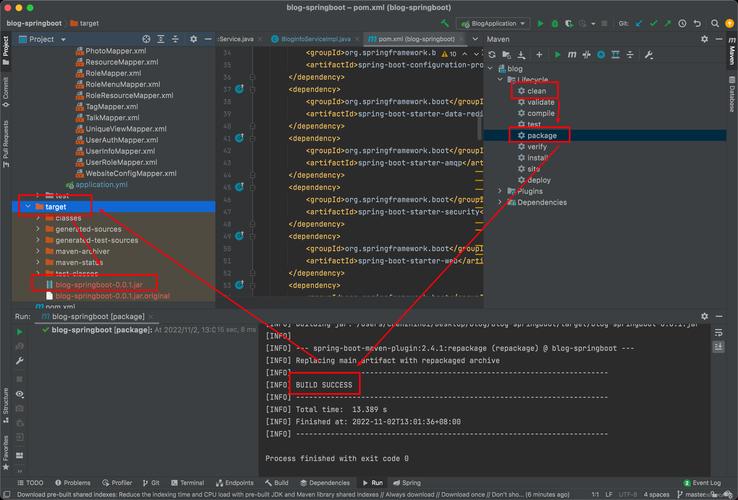This screenshot has height=500, width=738.
Task: Click Git Update Project blue arrow
Action: [639, 23]
